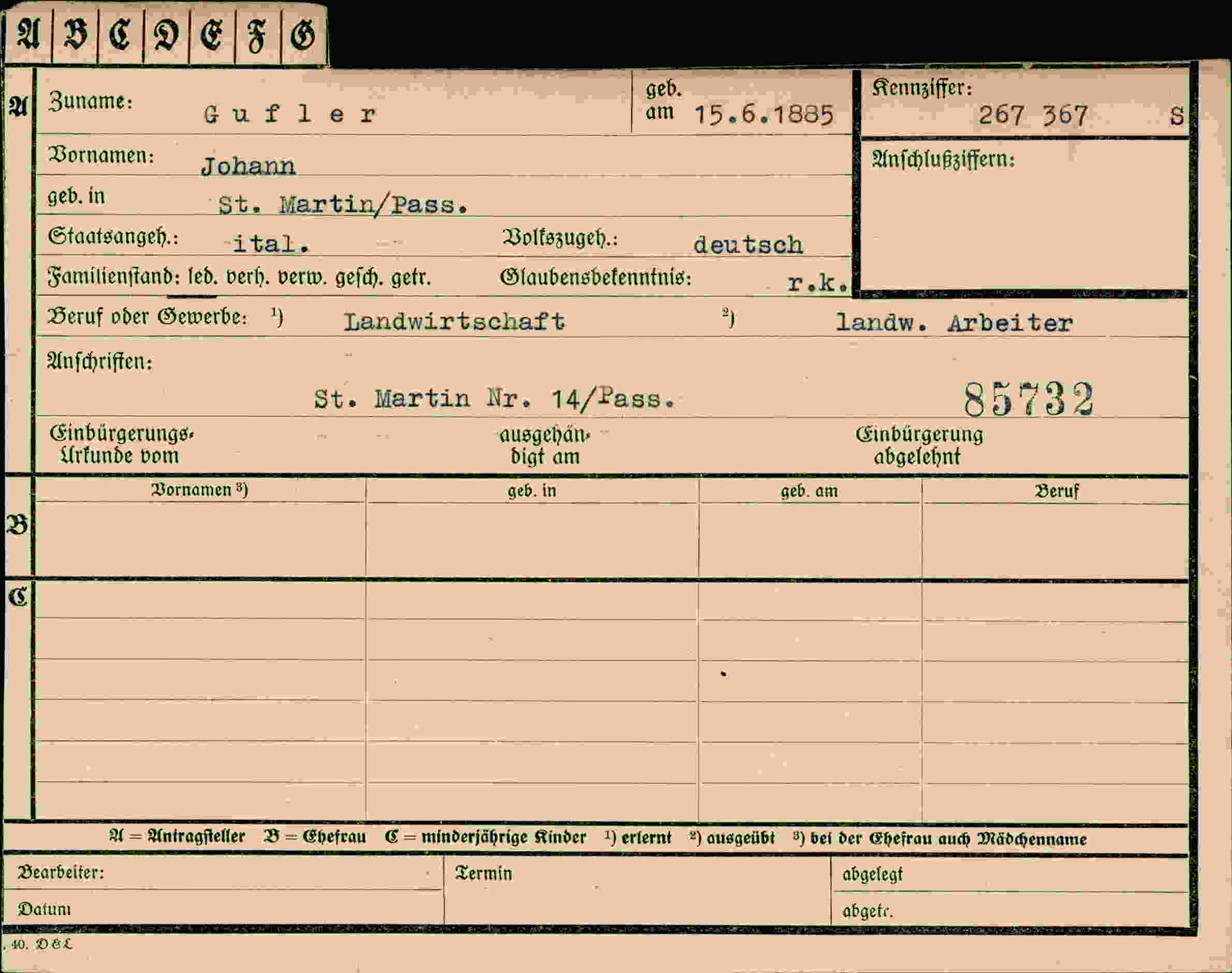Click the 'Datum' field label

coord(45,909)
